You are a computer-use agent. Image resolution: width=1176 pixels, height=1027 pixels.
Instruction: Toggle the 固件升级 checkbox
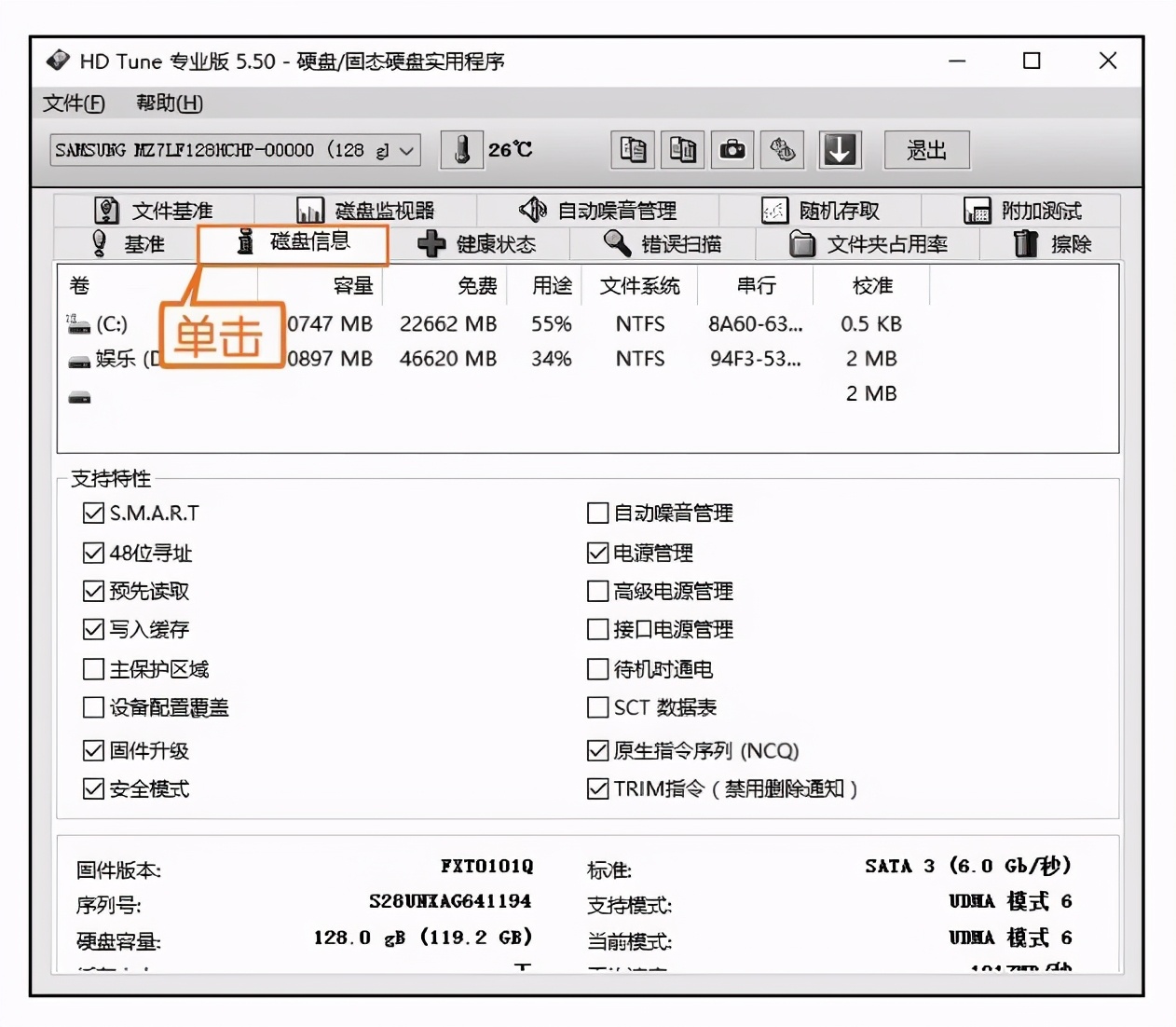pyautogui.click(x=93, y=750)
